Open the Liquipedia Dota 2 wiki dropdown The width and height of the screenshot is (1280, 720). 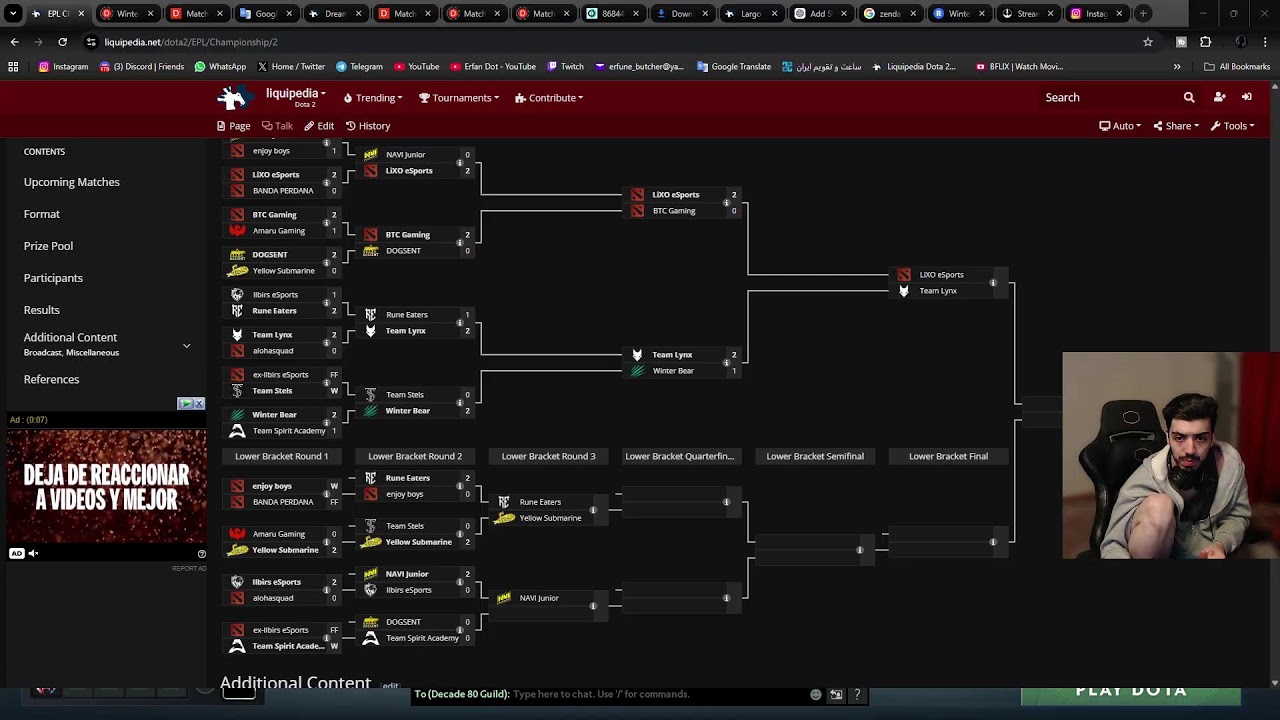coord(296,97)
